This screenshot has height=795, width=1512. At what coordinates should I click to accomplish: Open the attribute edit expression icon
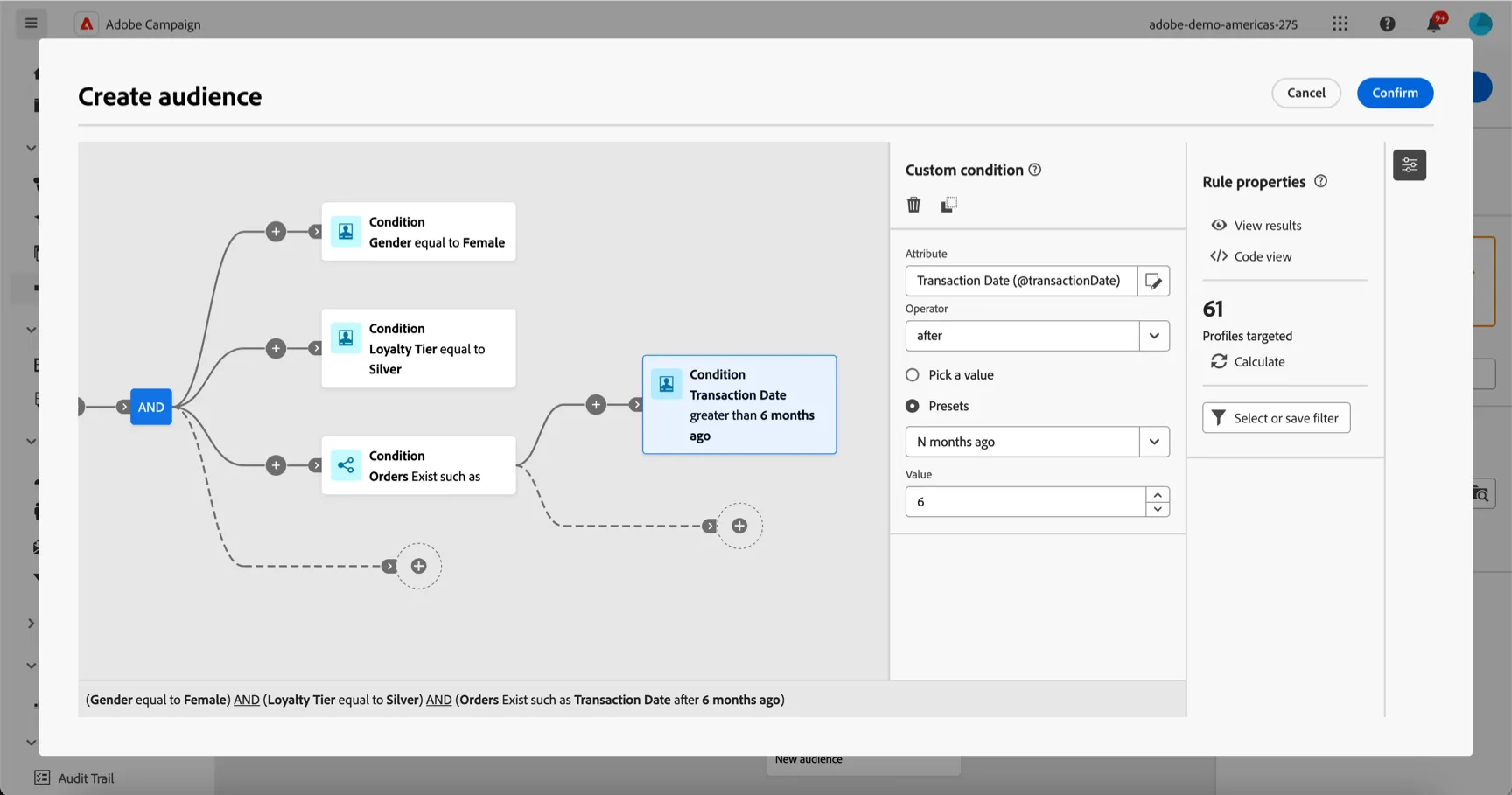(x=1153, y=281)
